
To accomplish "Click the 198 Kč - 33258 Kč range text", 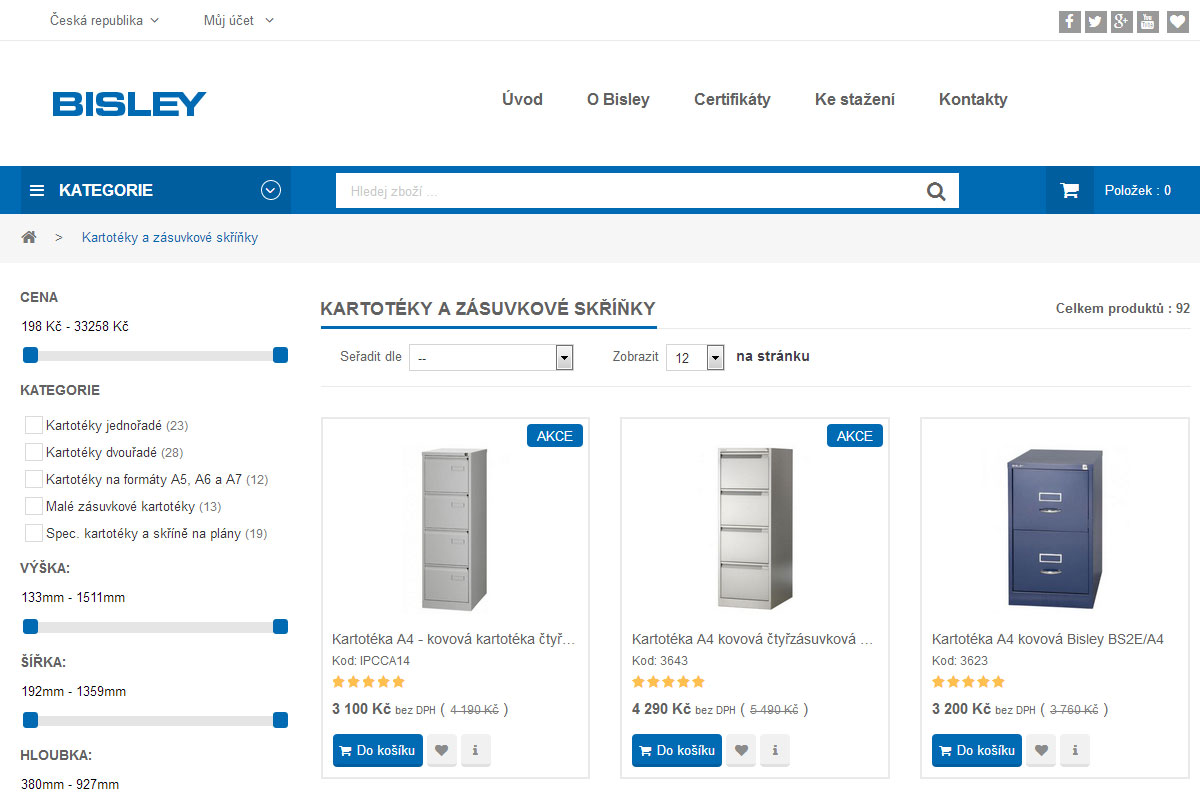I will 75,327.
